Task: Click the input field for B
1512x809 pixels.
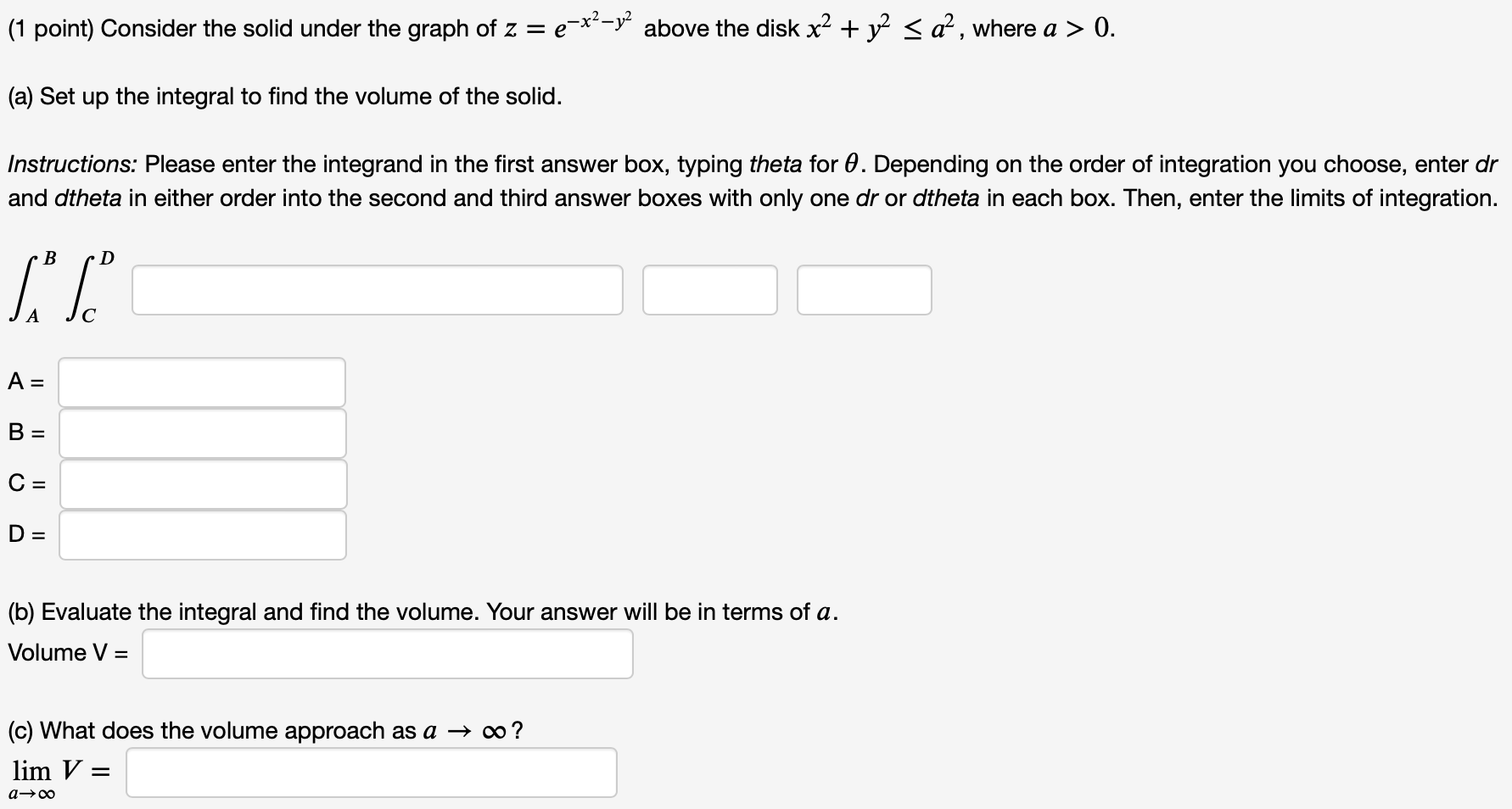Action: (x=201, y=432)
